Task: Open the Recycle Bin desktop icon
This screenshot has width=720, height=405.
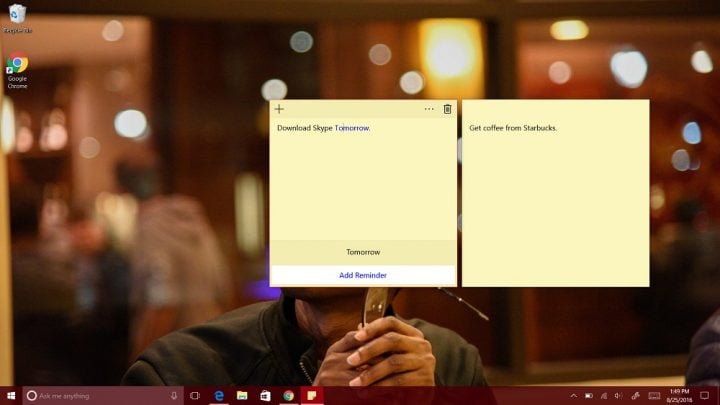Action: point(17,18)
